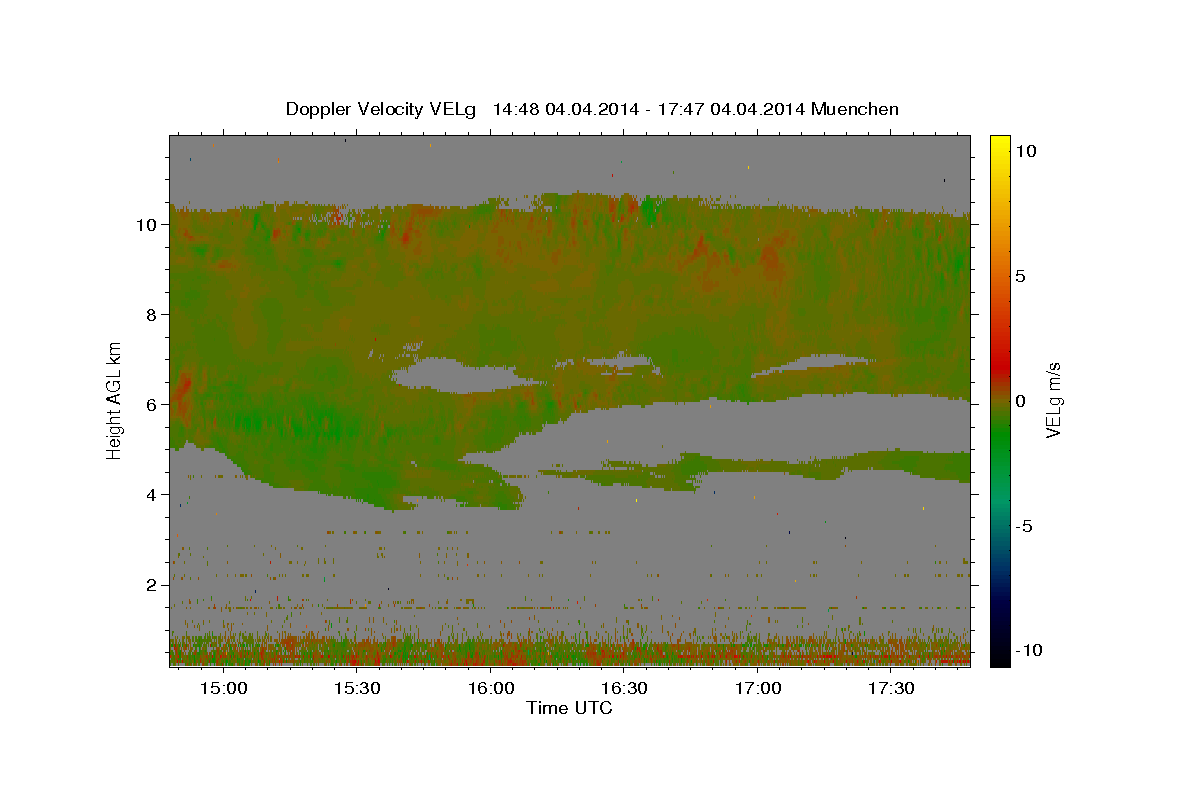Click the dark bottom of the colorbar
The width and height of the screenshot is (1200, 800).
pos(999,660)
